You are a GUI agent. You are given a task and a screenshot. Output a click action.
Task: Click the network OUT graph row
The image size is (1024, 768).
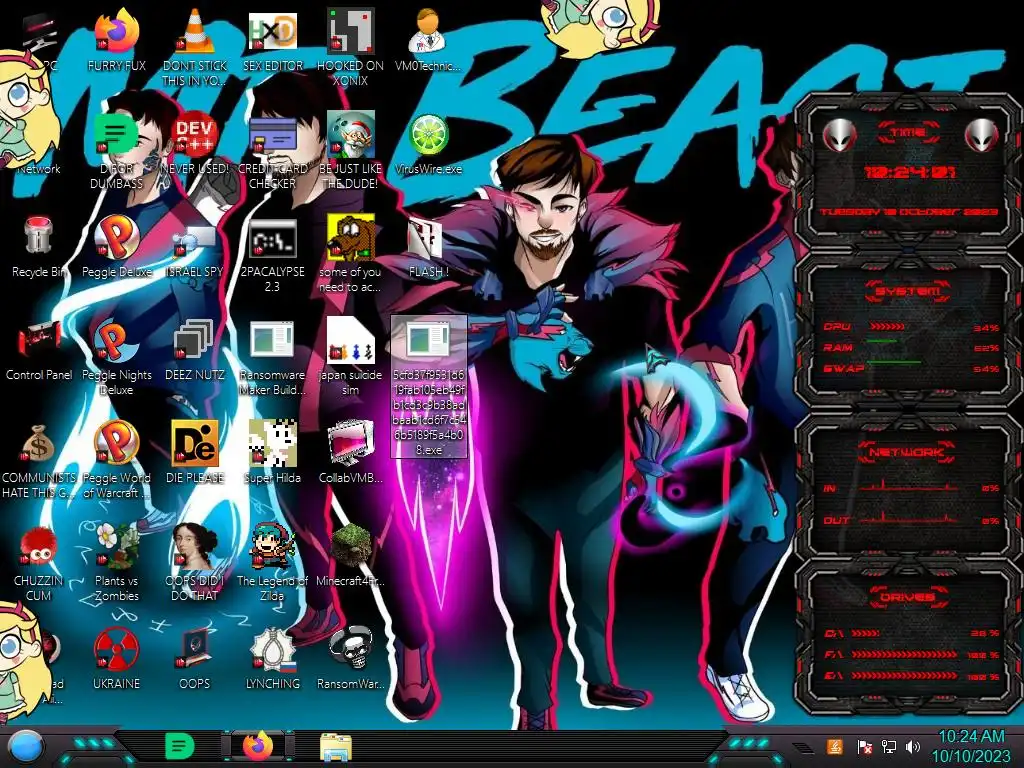pos(911,519)
